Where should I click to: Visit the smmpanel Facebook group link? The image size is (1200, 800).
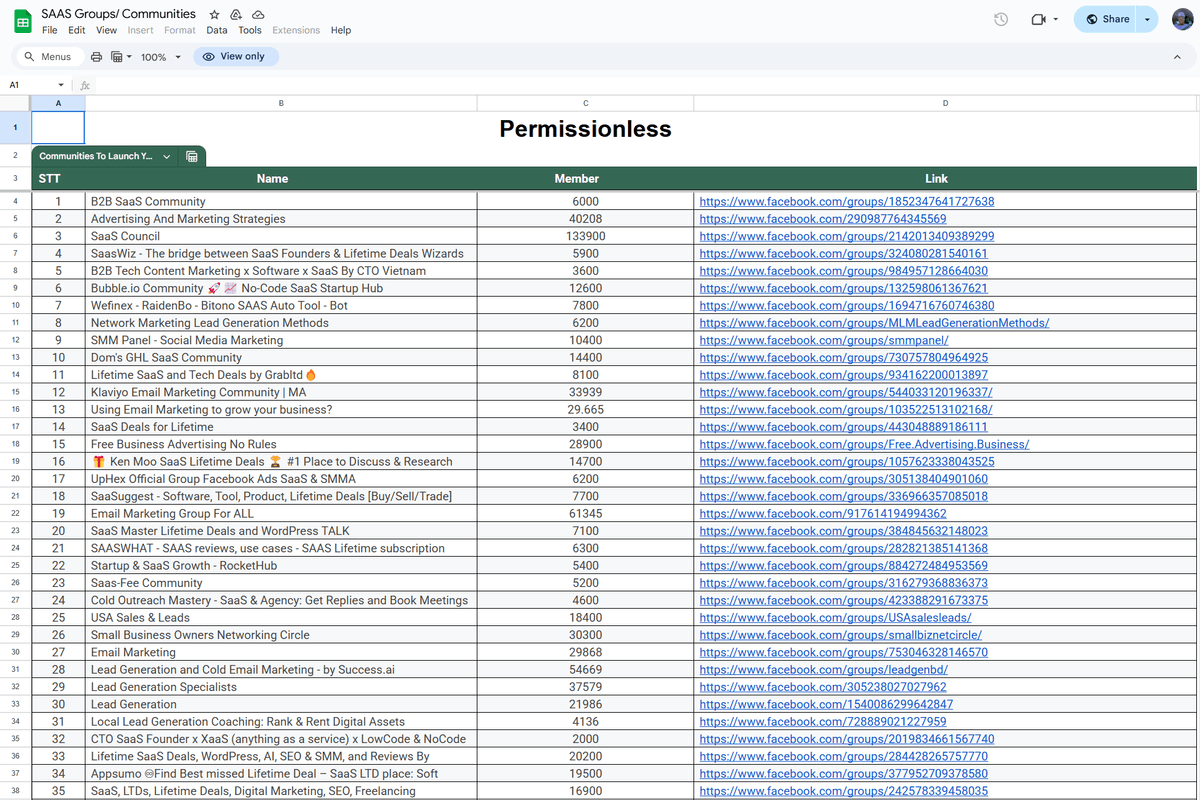pyautogui.click(x=824, y=340)
